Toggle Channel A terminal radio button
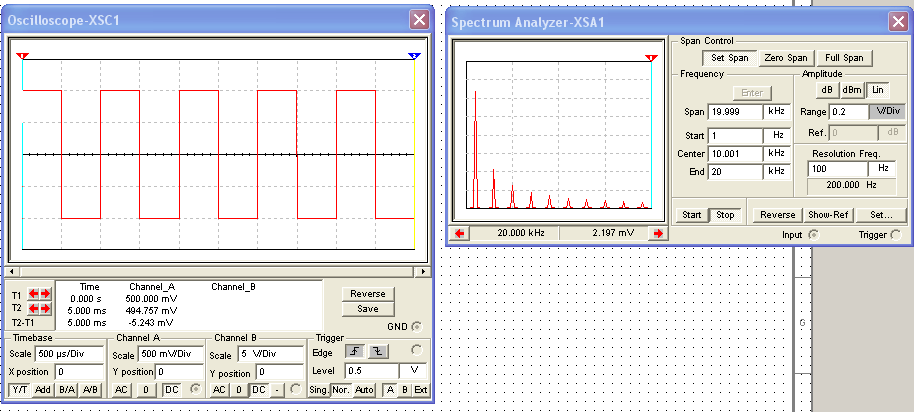Screen dimensions: 914x412 [x=196, y=389]
